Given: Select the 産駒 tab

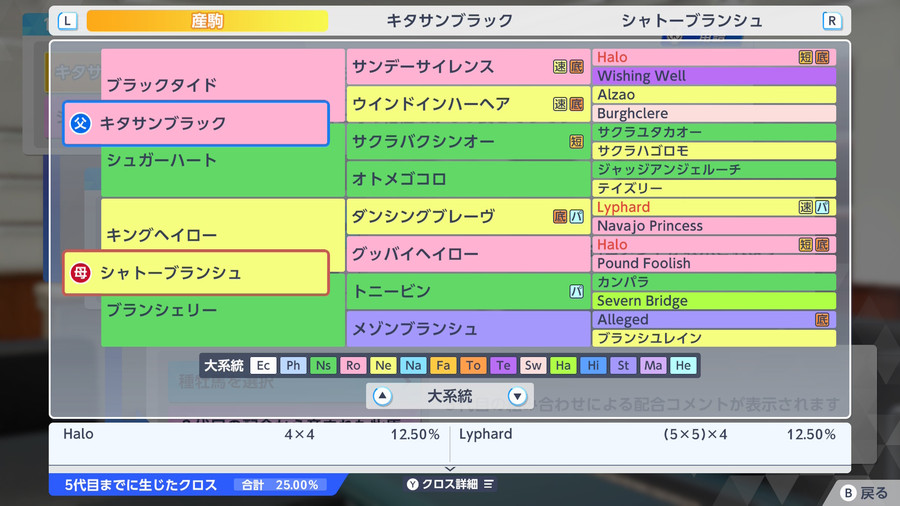Looking at the screenshot, I should click(x=207, y=21).
